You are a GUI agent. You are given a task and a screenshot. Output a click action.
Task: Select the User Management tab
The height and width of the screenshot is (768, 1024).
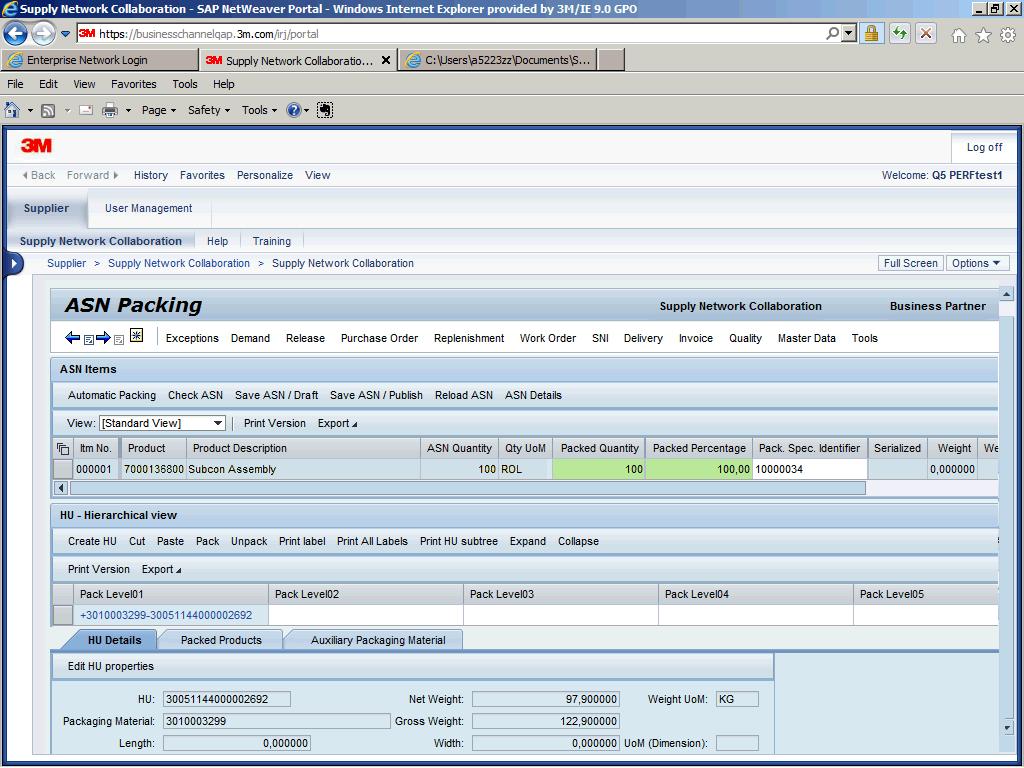tap(149, 208)
